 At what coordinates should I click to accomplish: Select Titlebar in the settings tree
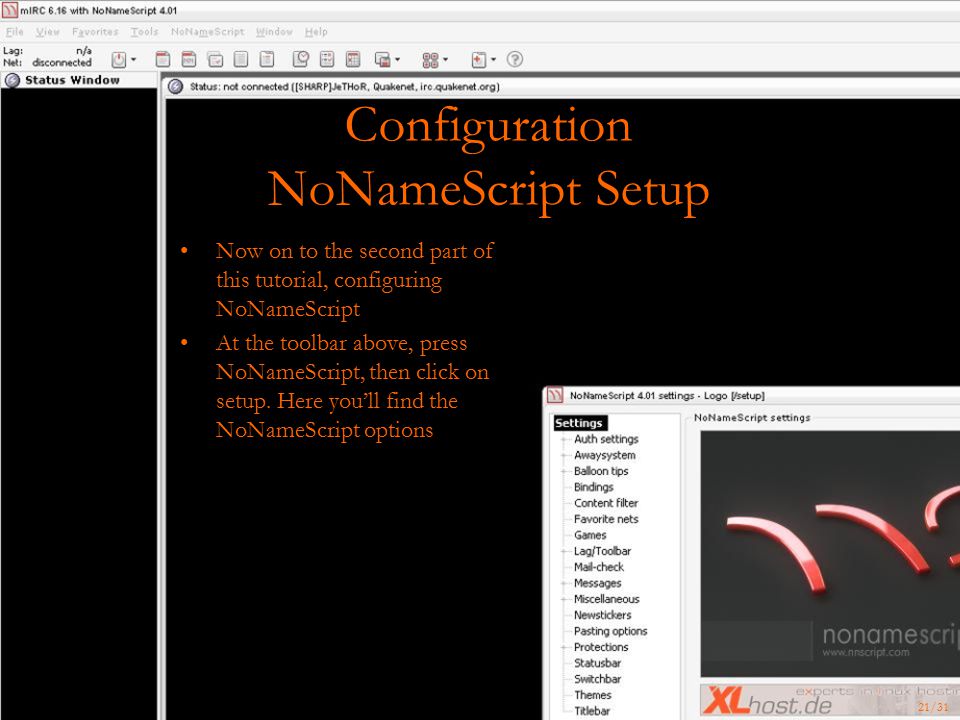click(592, 711)
